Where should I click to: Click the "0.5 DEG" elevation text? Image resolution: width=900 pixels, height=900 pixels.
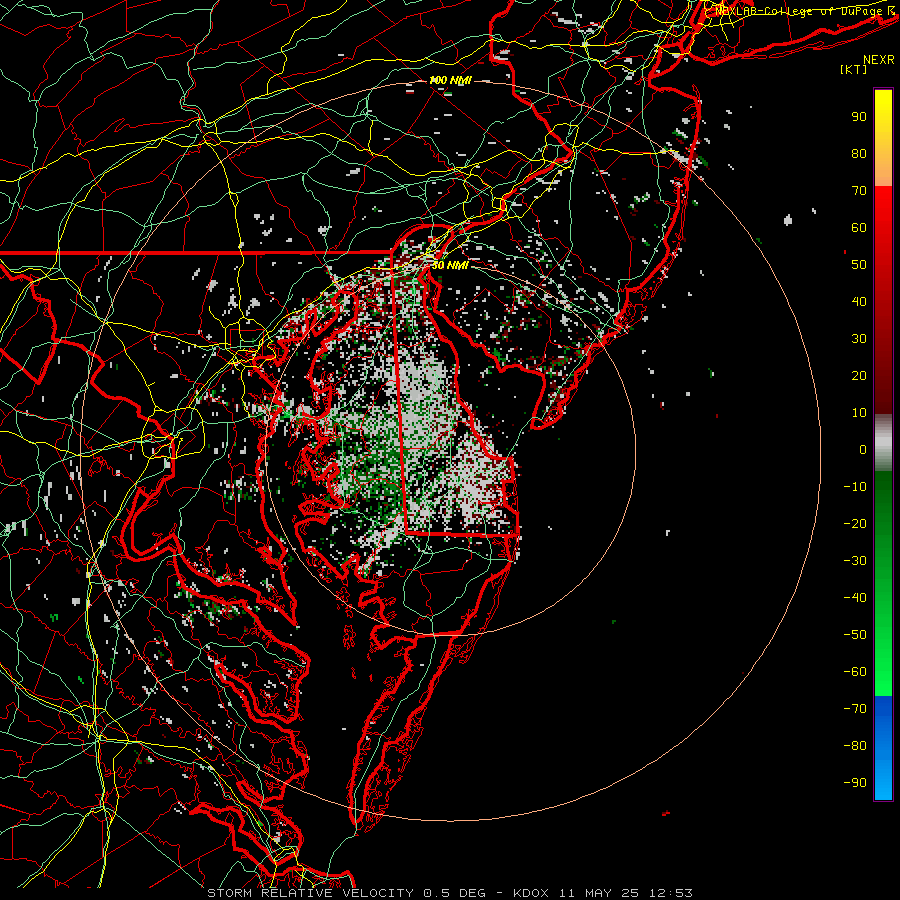click(x=455, y=893)
